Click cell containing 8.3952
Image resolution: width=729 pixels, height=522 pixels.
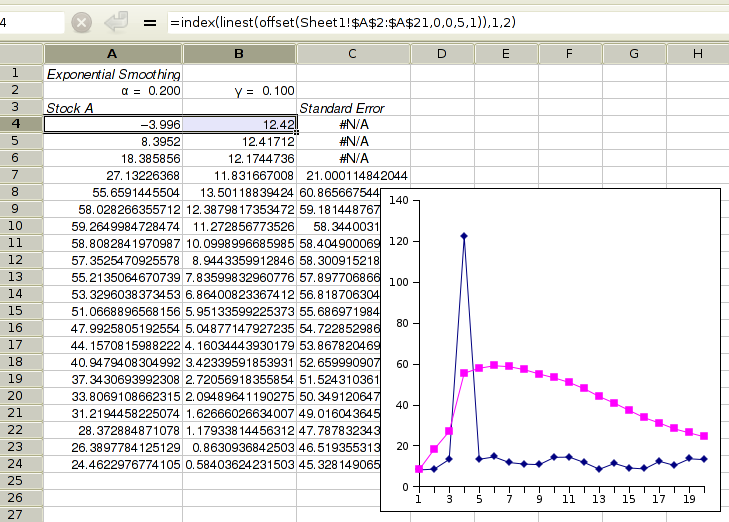click(x=113, y=141)
